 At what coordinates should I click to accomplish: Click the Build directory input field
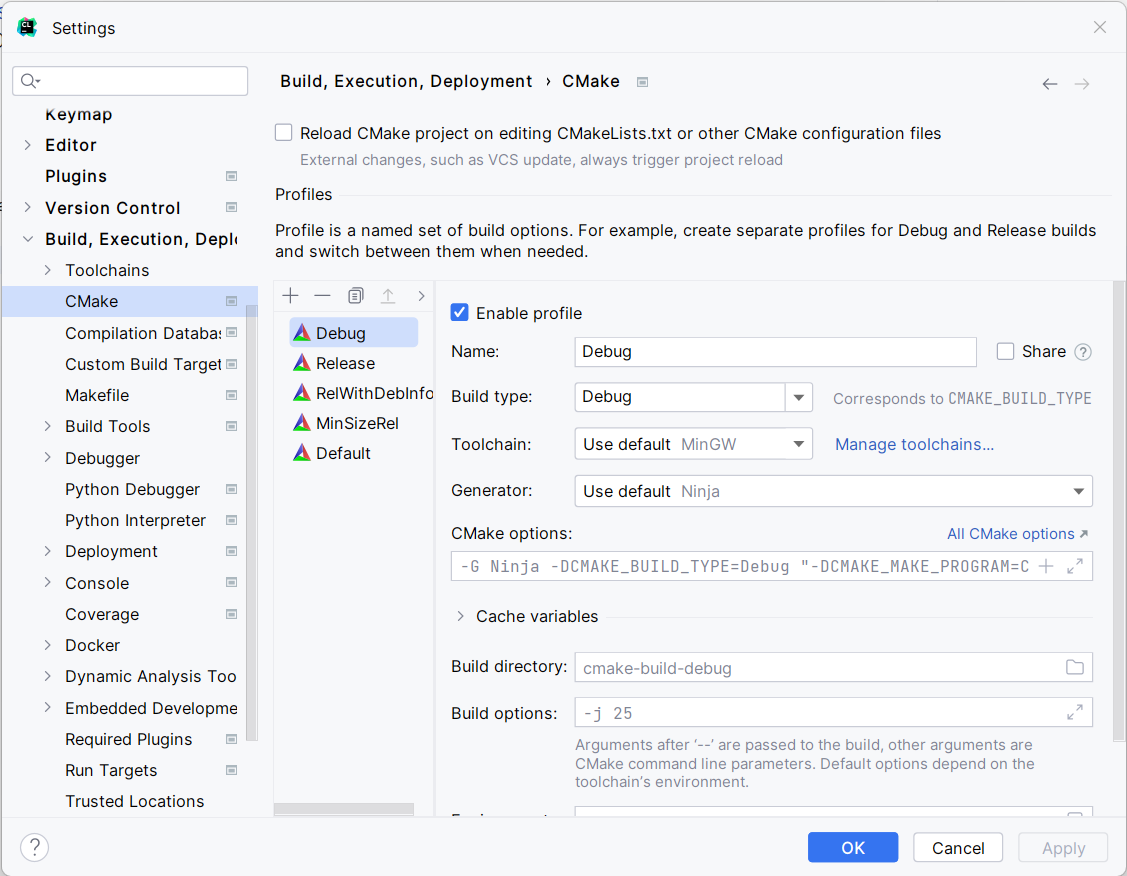834,668
